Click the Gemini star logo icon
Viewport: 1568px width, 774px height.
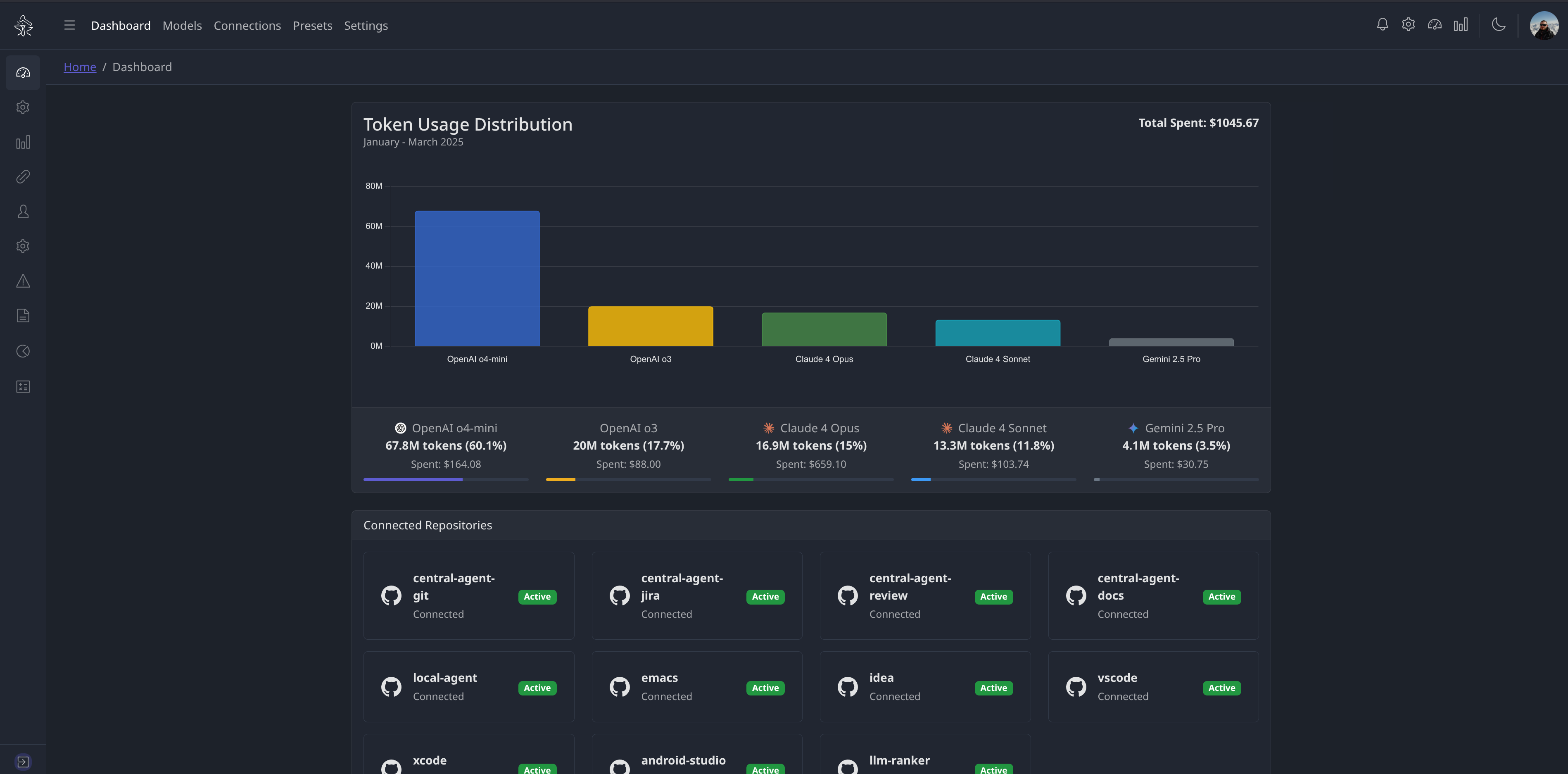tap(1133, 428)
